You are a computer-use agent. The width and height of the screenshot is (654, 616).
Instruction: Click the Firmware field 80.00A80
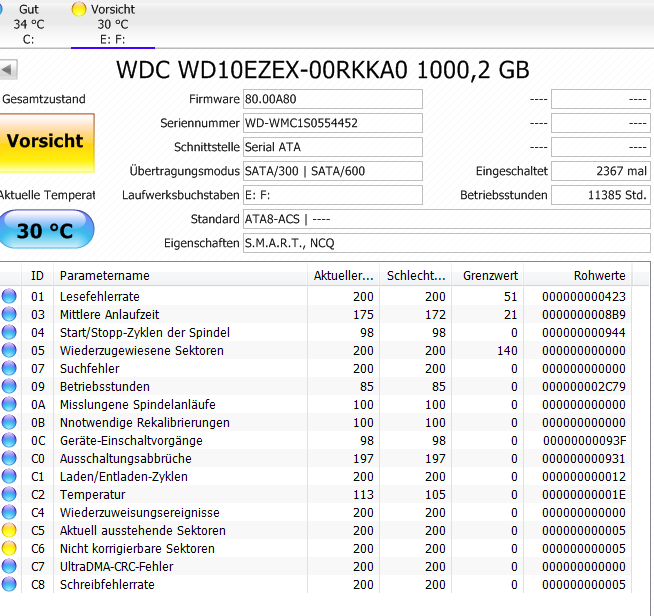333,99
